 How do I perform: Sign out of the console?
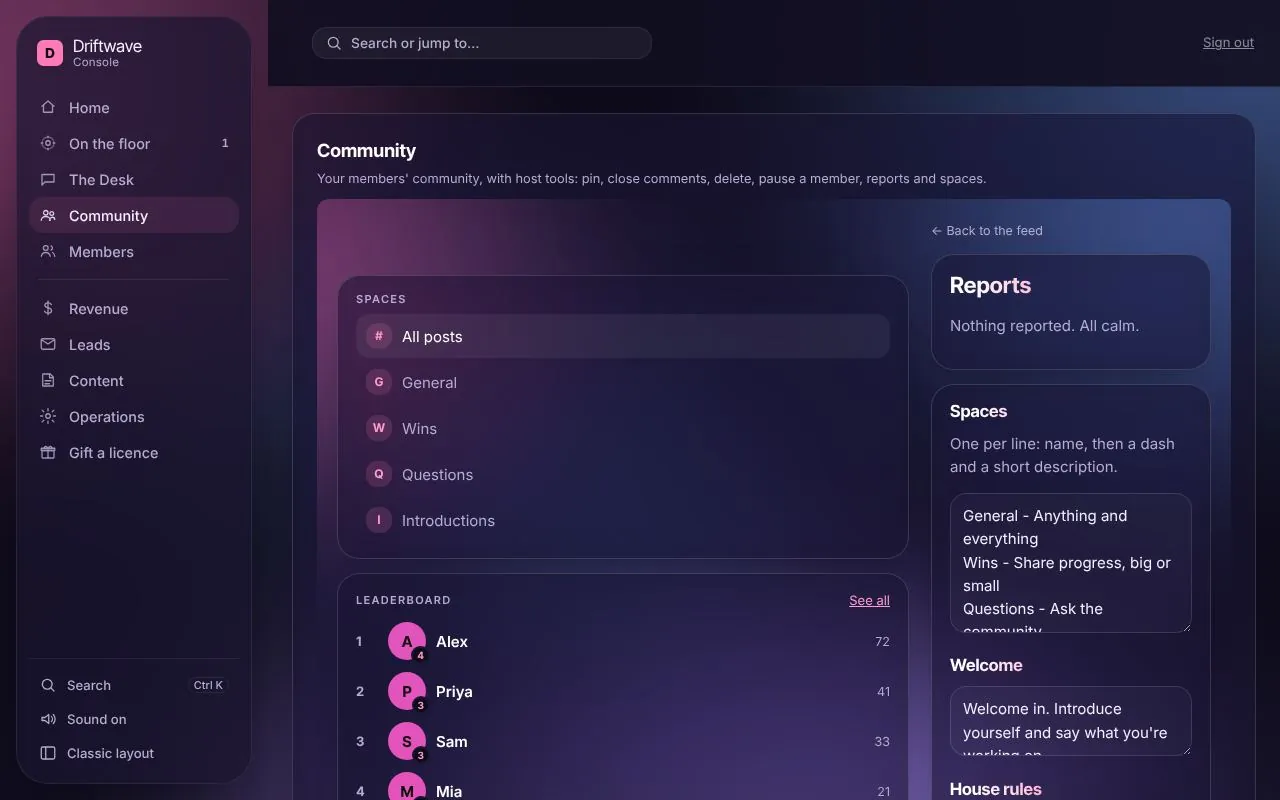(x=1228, y=43)
